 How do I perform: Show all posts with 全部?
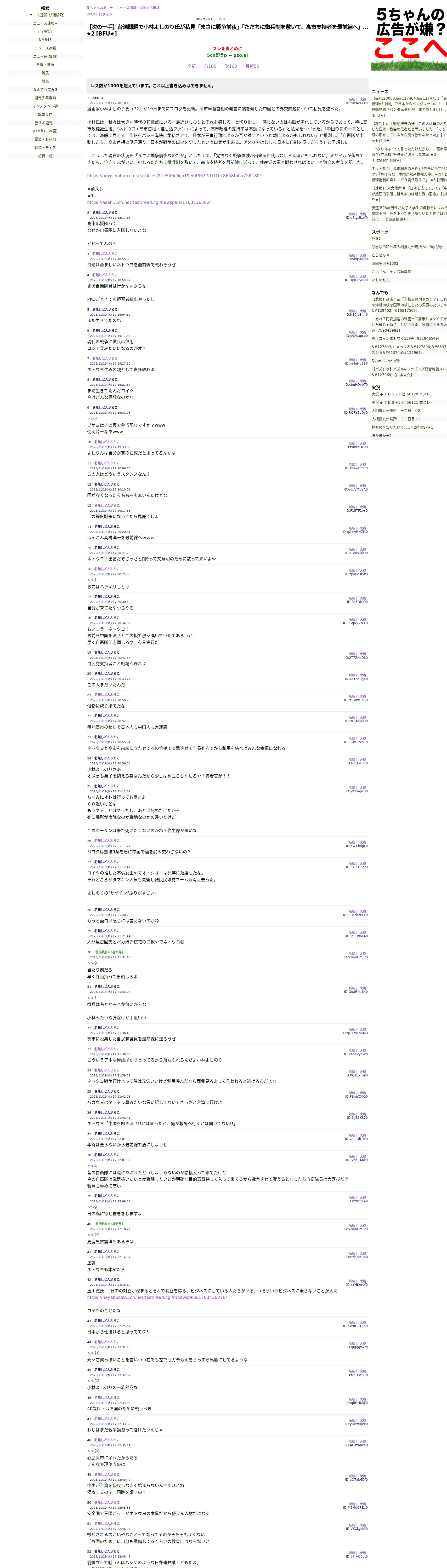pyautogui.click(x=191, y=66)
